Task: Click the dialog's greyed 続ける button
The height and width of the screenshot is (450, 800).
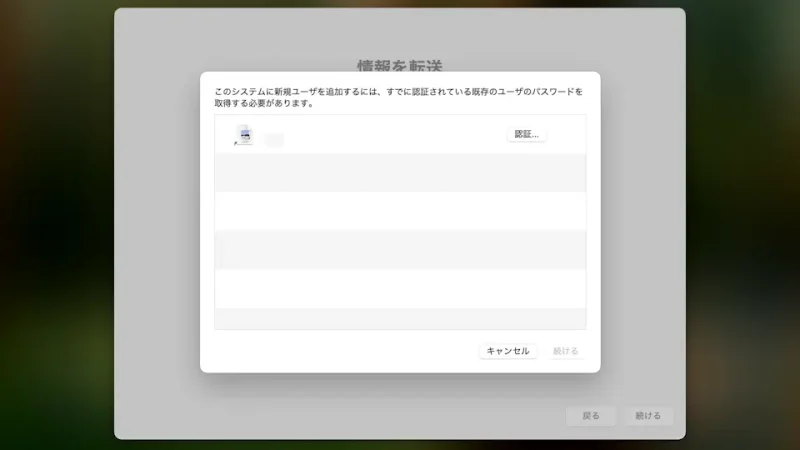Action: (x=566, y=351)
